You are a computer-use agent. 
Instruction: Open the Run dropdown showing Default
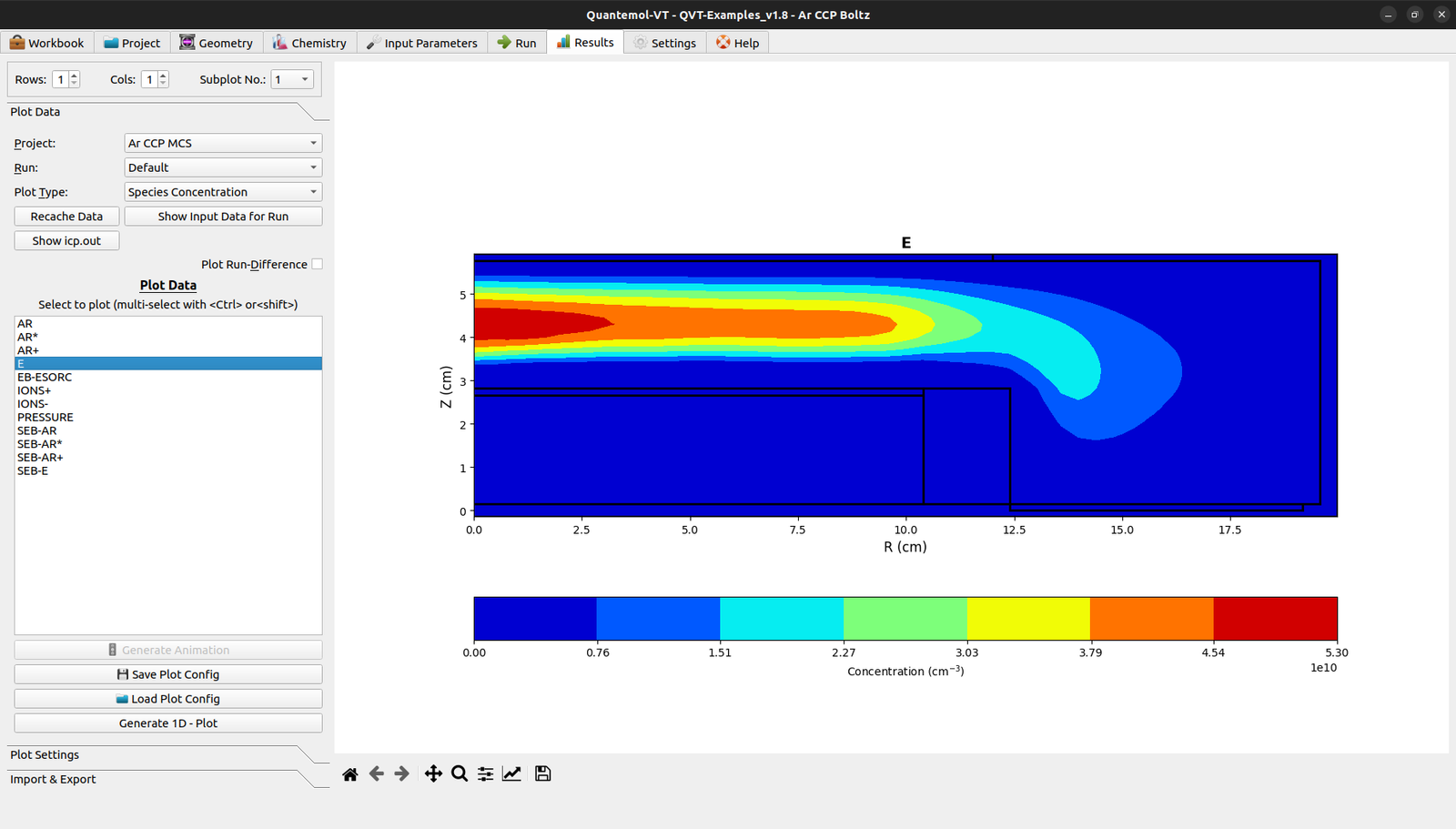pyautogui.click(x=223, y=168)
